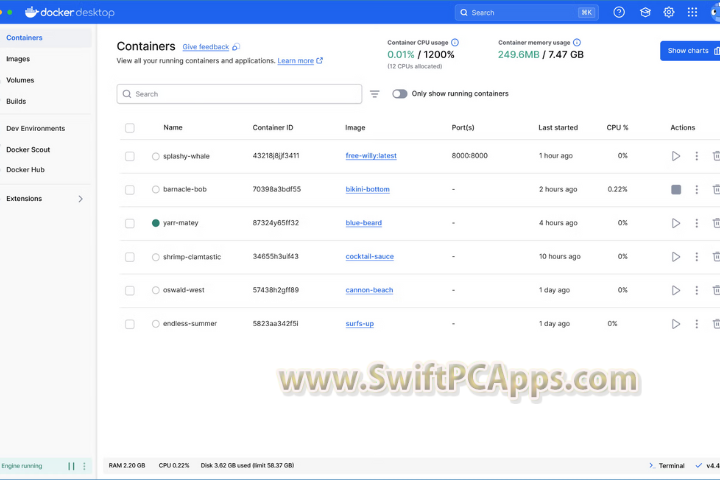Show memory usage info icon
720x480 pixels.
[577, 43]
